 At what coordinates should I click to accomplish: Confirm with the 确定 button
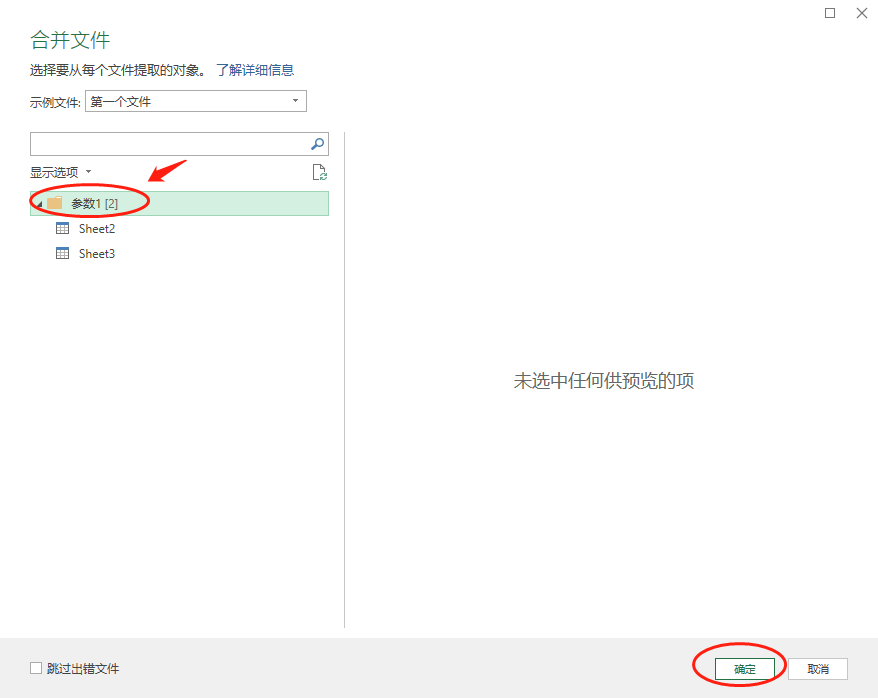pos(745,669)
